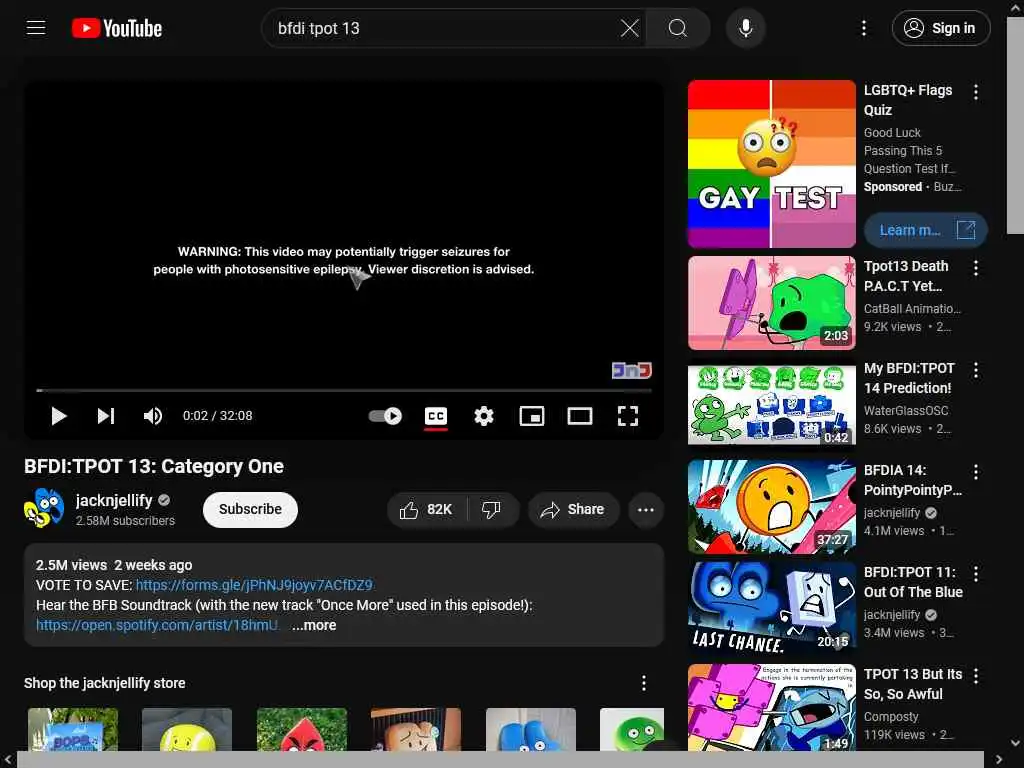1024x768 pixels.
Task: Open the settings three-dot menu near Sign in
Action: click(x=863, y=28)
